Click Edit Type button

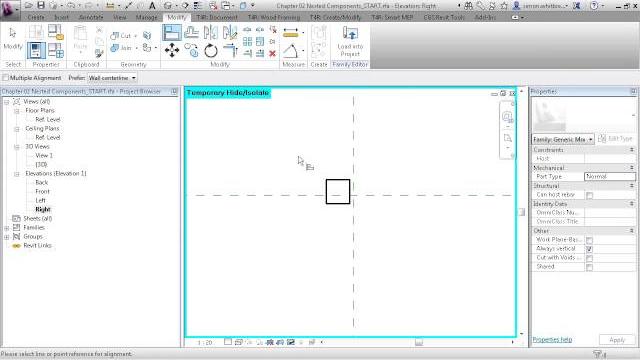point(616,139)
